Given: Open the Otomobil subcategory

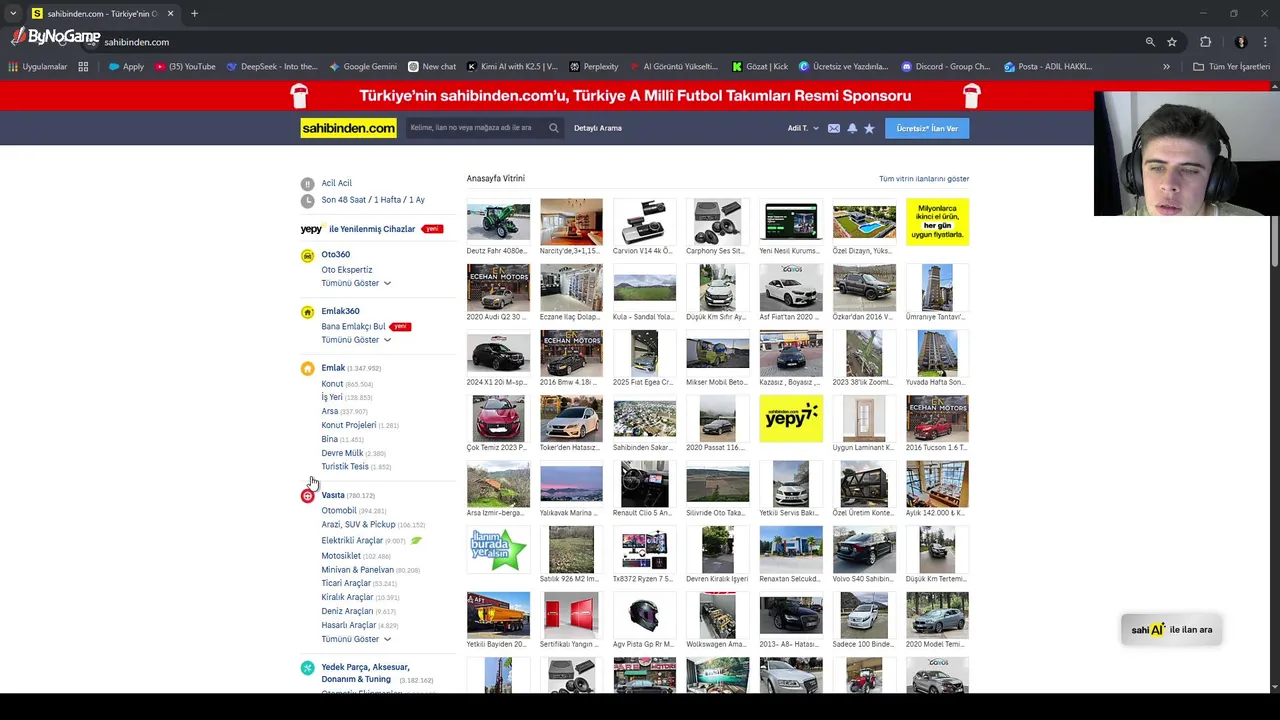Looking at the screenshot, I should pyautogui.click(x=339, y=511).
